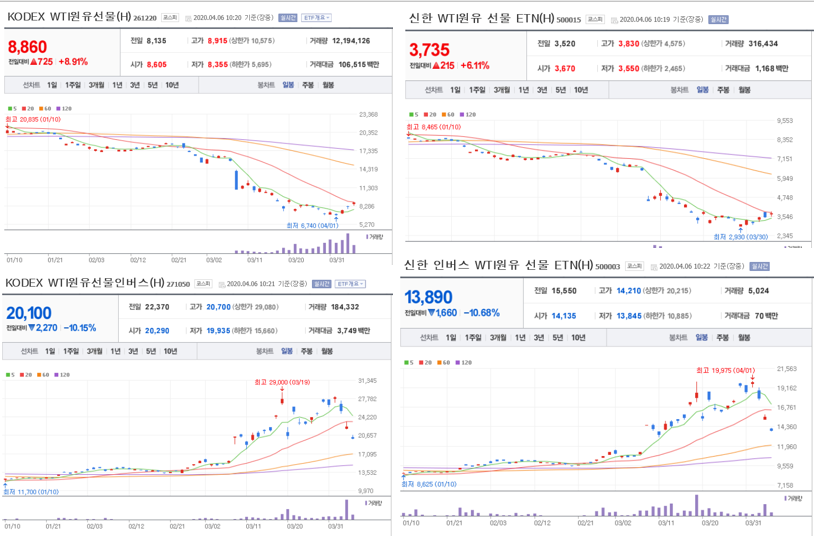The width and height of the screenshot is (814, 536).
Task: Click 실시간 badge in KODEX 261220 panel
Action: (x=288, y=18)
